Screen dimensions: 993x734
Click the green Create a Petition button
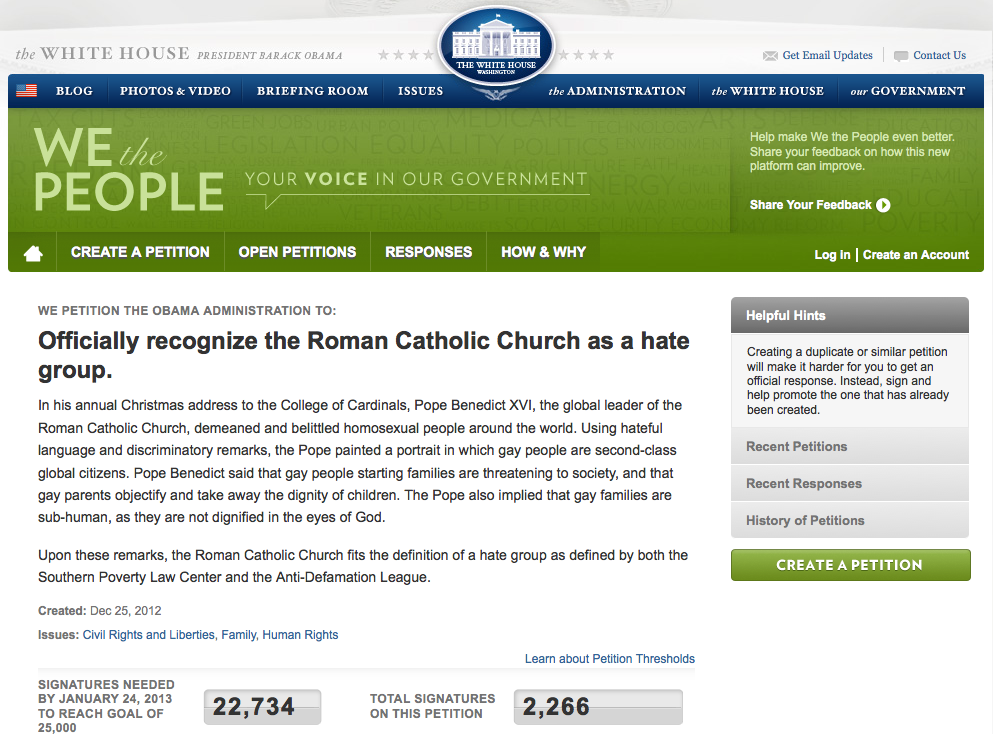click(851, 565)
